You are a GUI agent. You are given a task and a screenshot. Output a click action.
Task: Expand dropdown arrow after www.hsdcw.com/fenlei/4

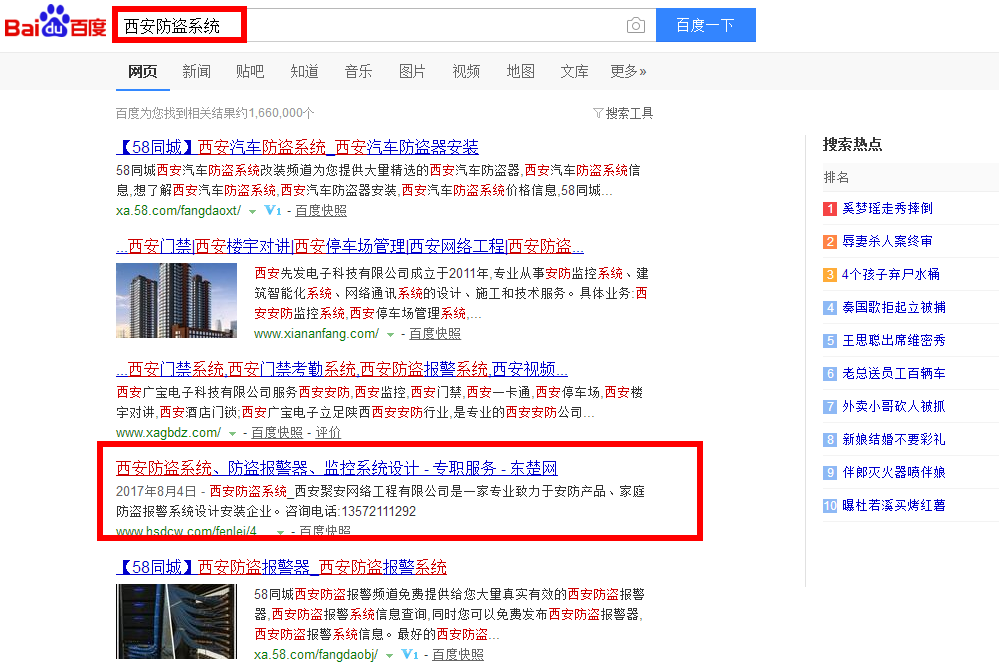tap(280, 532)
